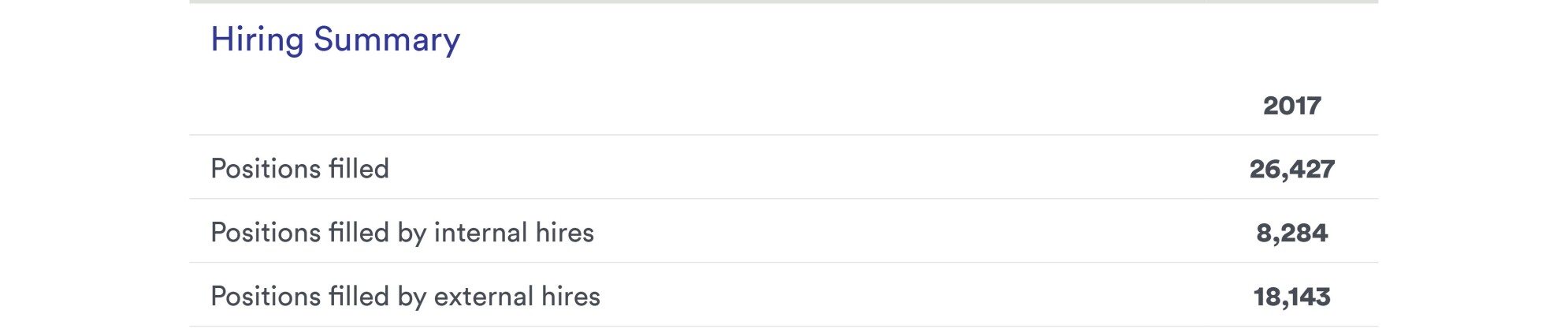
Task: Click the word Summary in the heading
Action: 387,39
